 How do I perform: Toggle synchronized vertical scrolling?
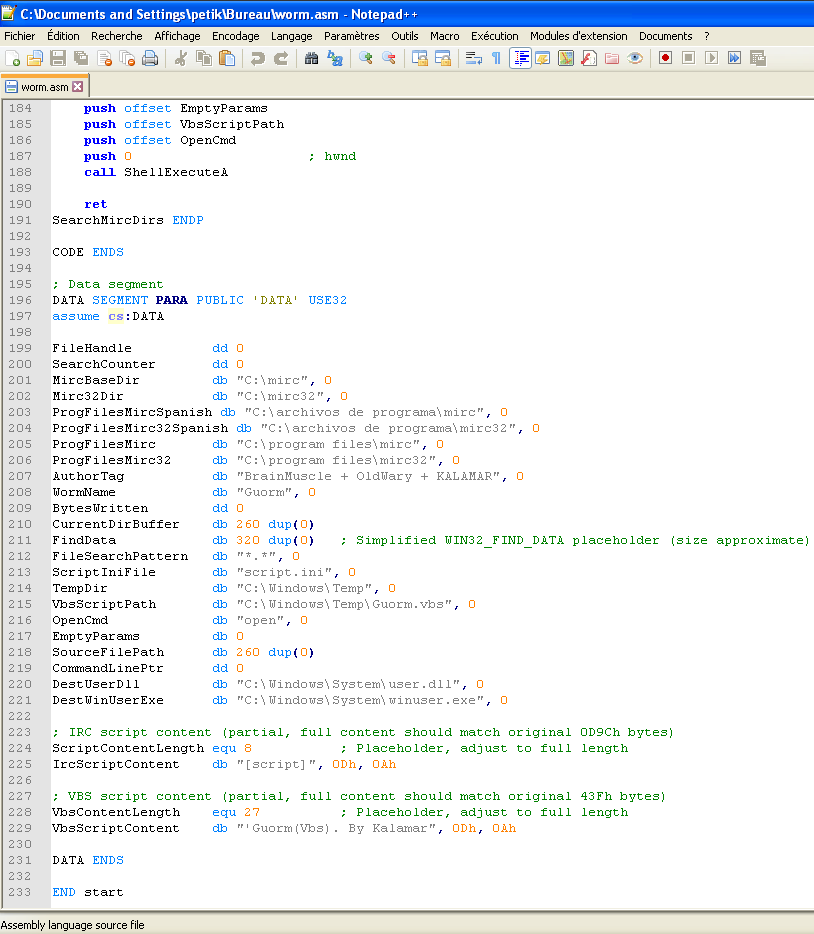pyautogui.click(x=419, y=58)
